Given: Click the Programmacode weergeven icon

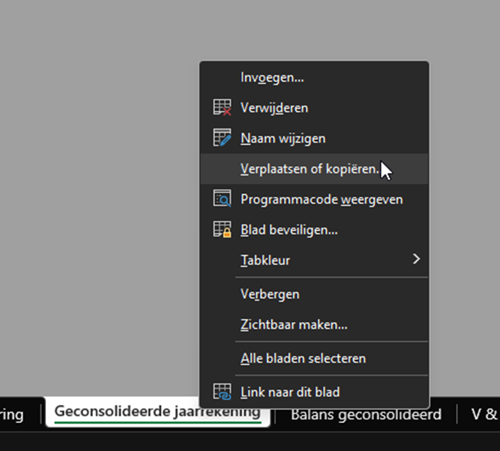Looking at the screenshot, I should pyautogui.click(x=222, y=199).
